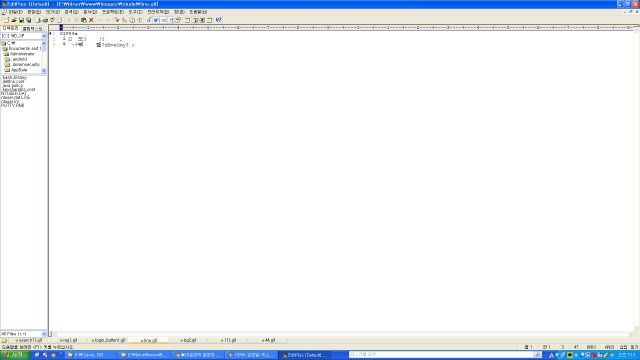
Task: Click the directory tree scroll-down arrow
Action: 44,71
